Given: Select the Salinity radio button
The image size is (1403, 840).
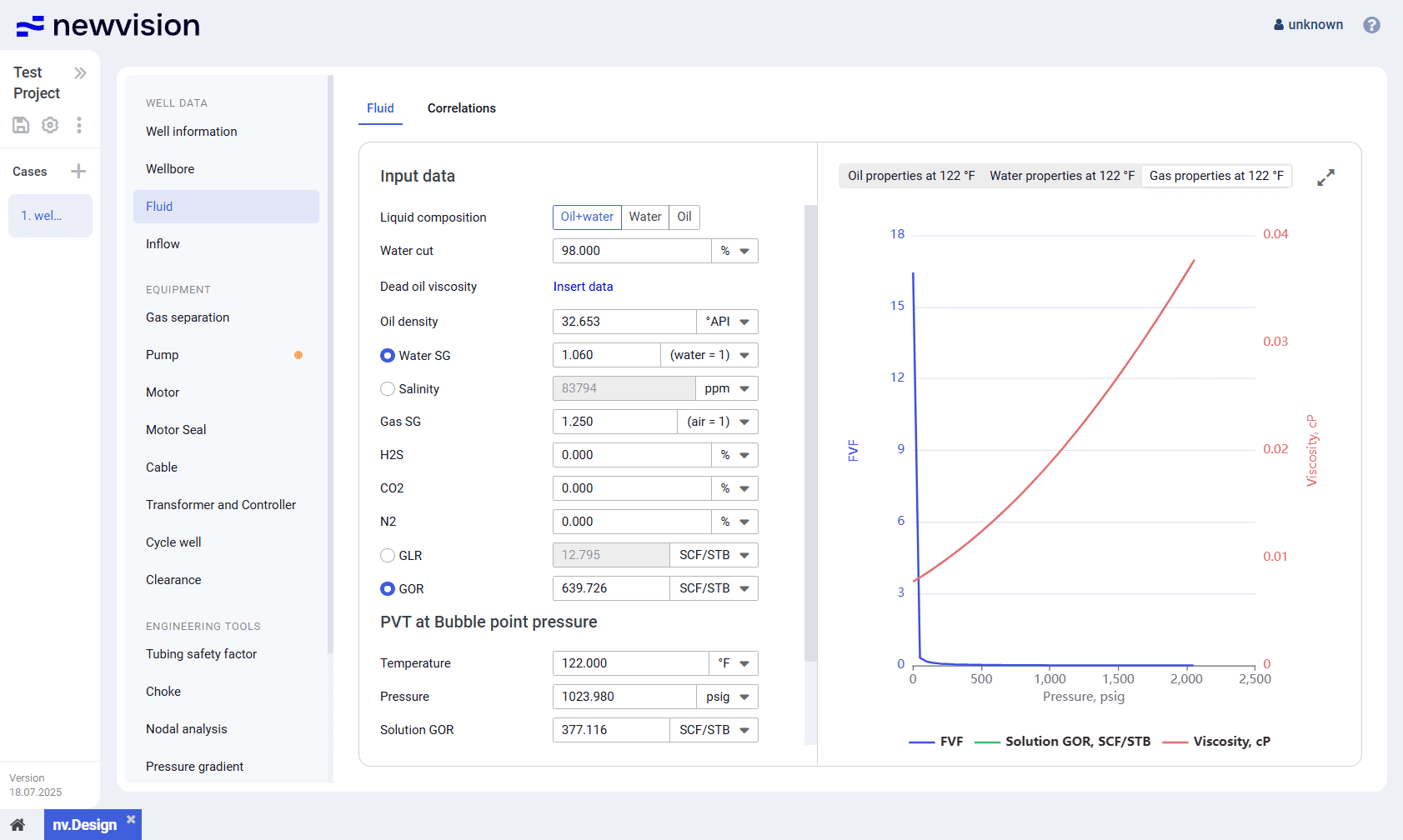Looking at the screenshot, I should pos(388,389).
